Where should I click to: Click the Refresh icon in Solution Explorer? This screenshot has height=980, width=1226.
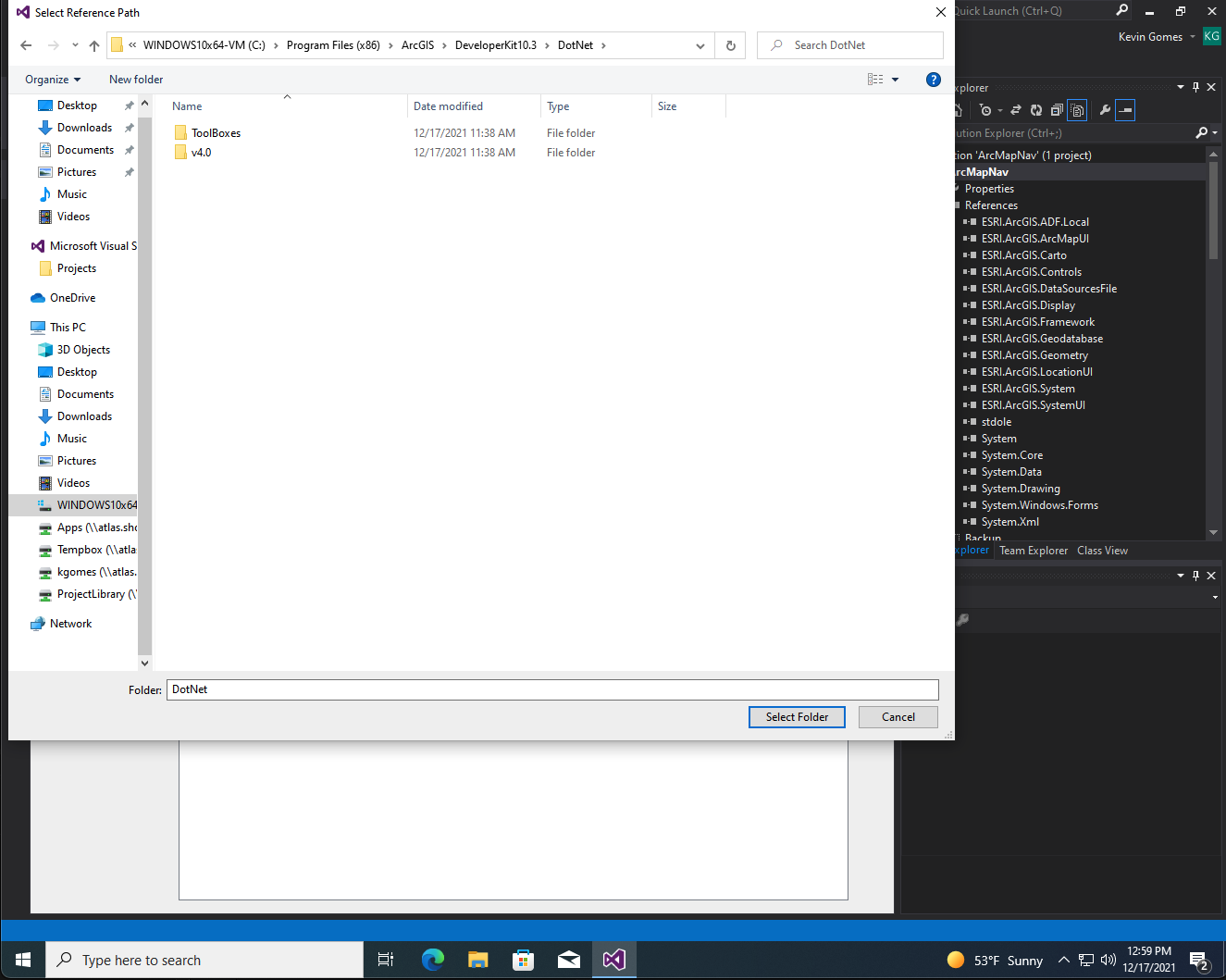pyautogui.click(x=1036, y=110)
